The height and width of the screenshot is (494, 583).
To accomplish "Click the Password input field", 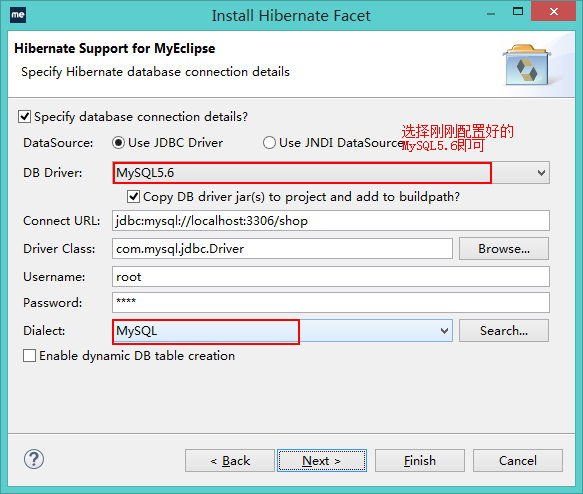I will tap(331, 303).
